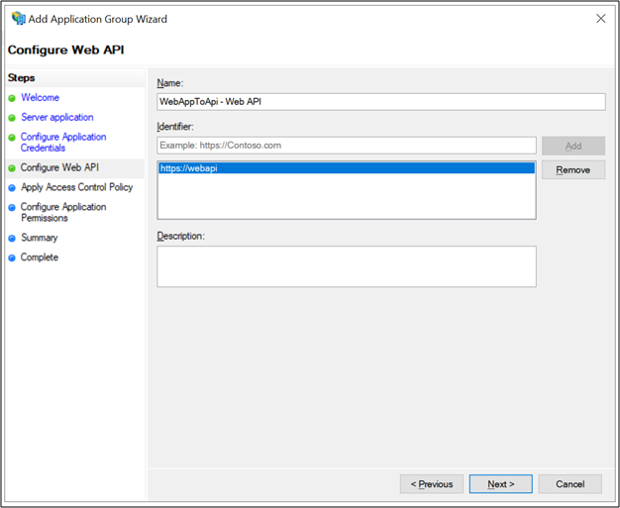
Task: Click Apply Access Control Policy step
Action: point(77,187)
